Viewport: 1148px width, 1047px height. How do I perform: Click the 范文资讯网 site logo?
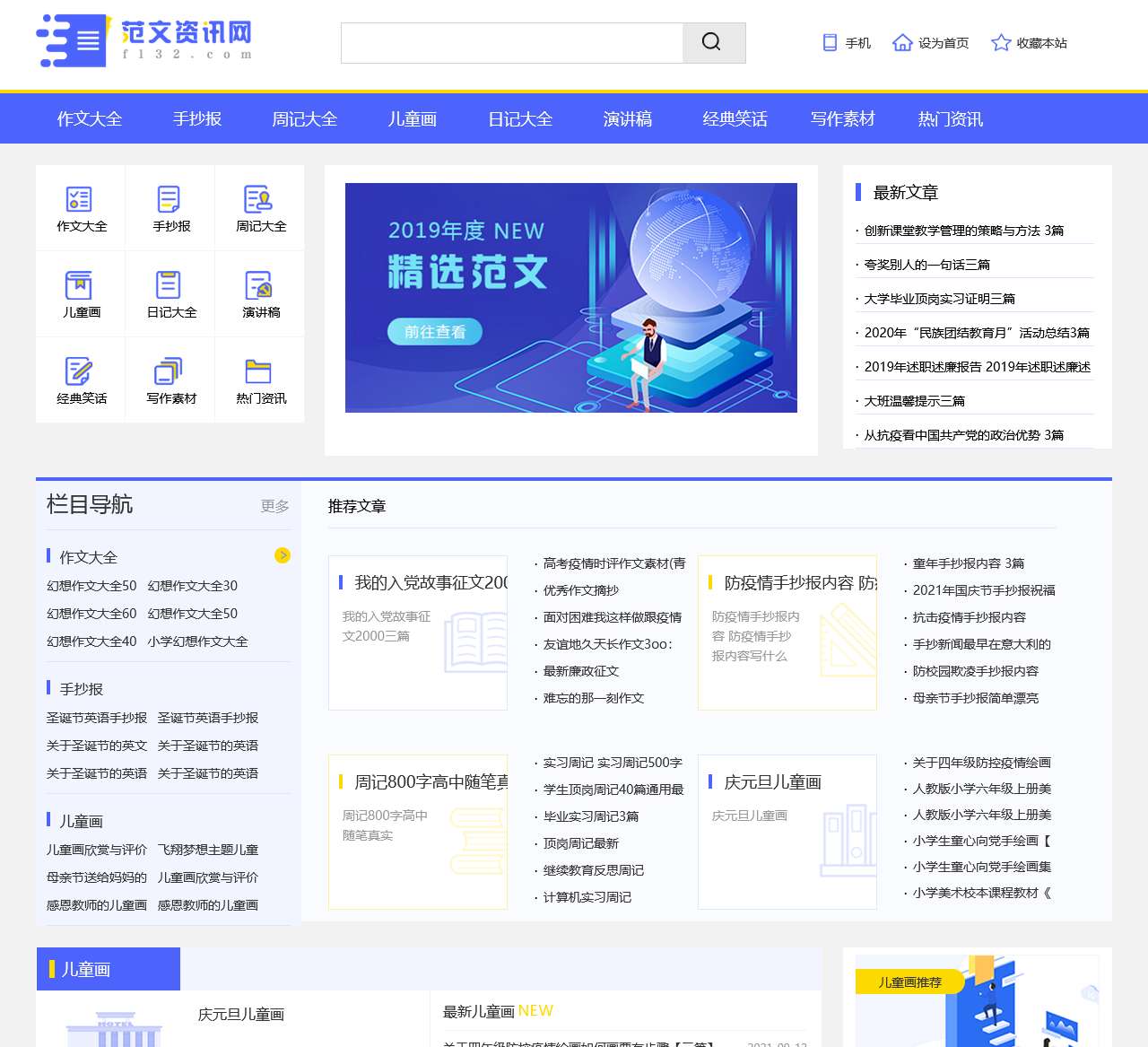(x=143, y=40)
